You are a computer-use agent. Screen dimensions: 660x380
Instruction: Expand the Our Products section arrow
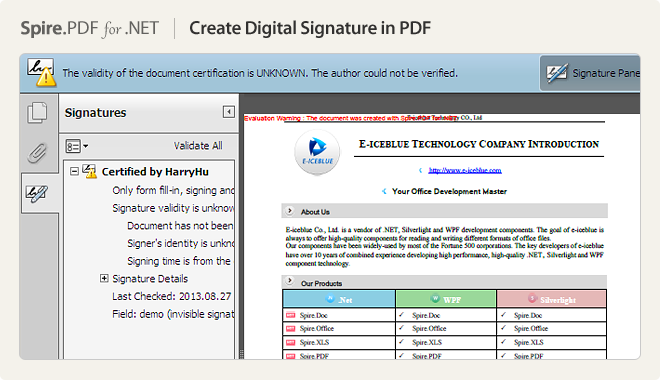(x=290, y=281)
